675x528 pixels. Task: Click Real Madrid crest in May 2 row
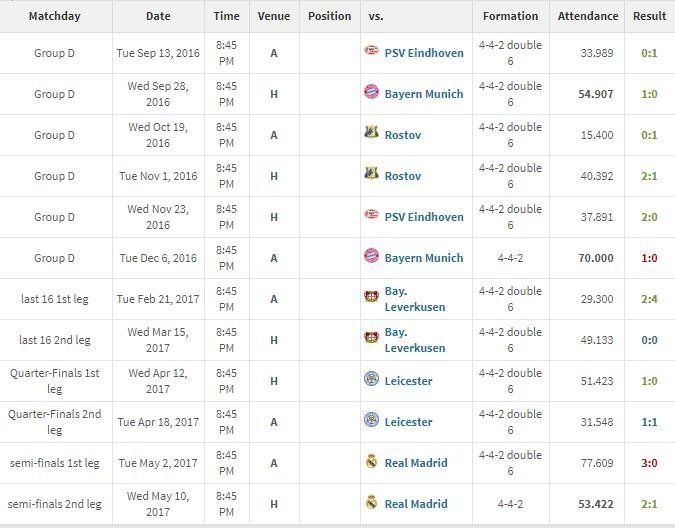pyautogui.click(x=371, y=461)
